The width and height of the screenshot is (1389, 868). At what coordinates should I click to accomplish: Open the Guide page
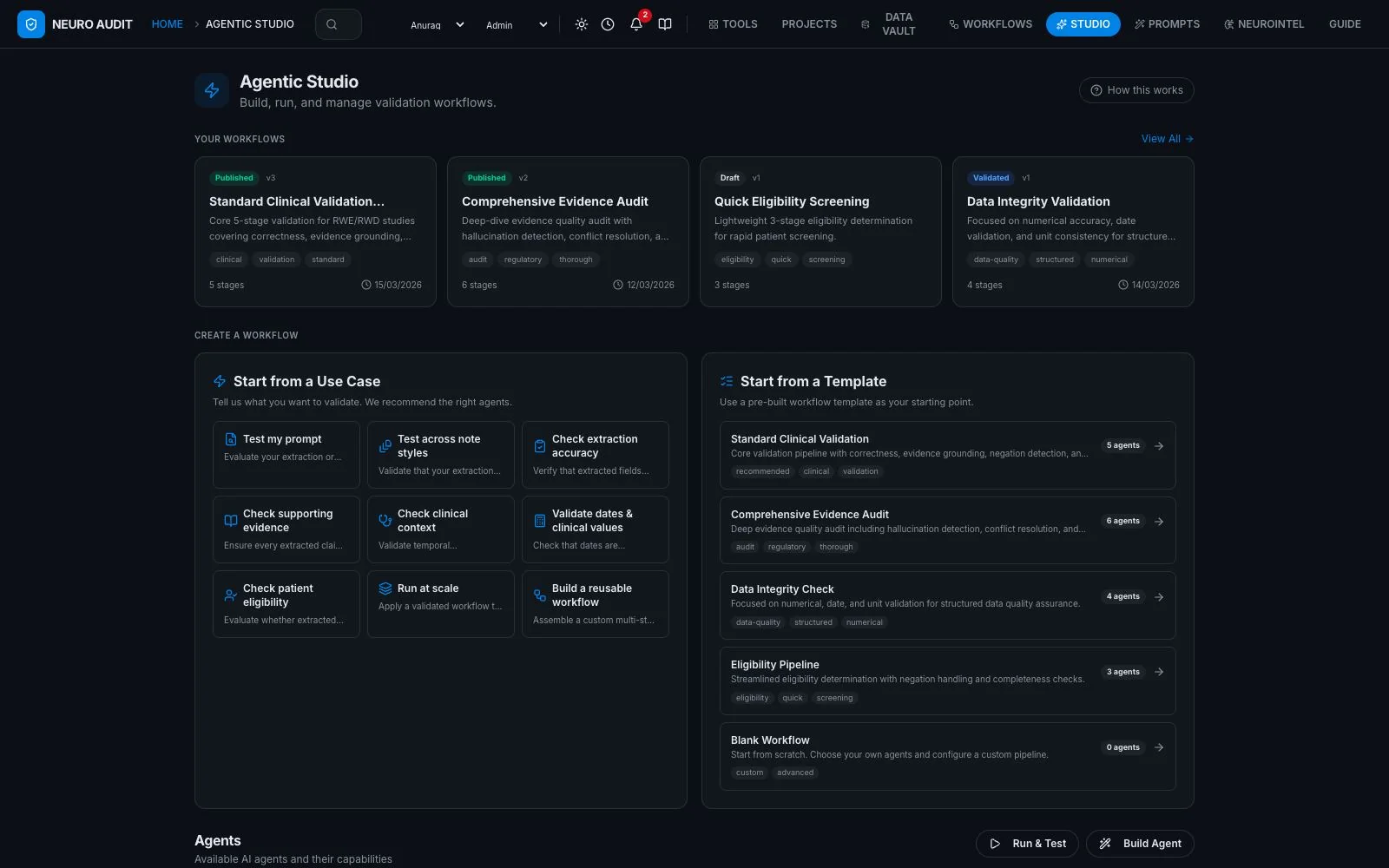[1345, 24]
